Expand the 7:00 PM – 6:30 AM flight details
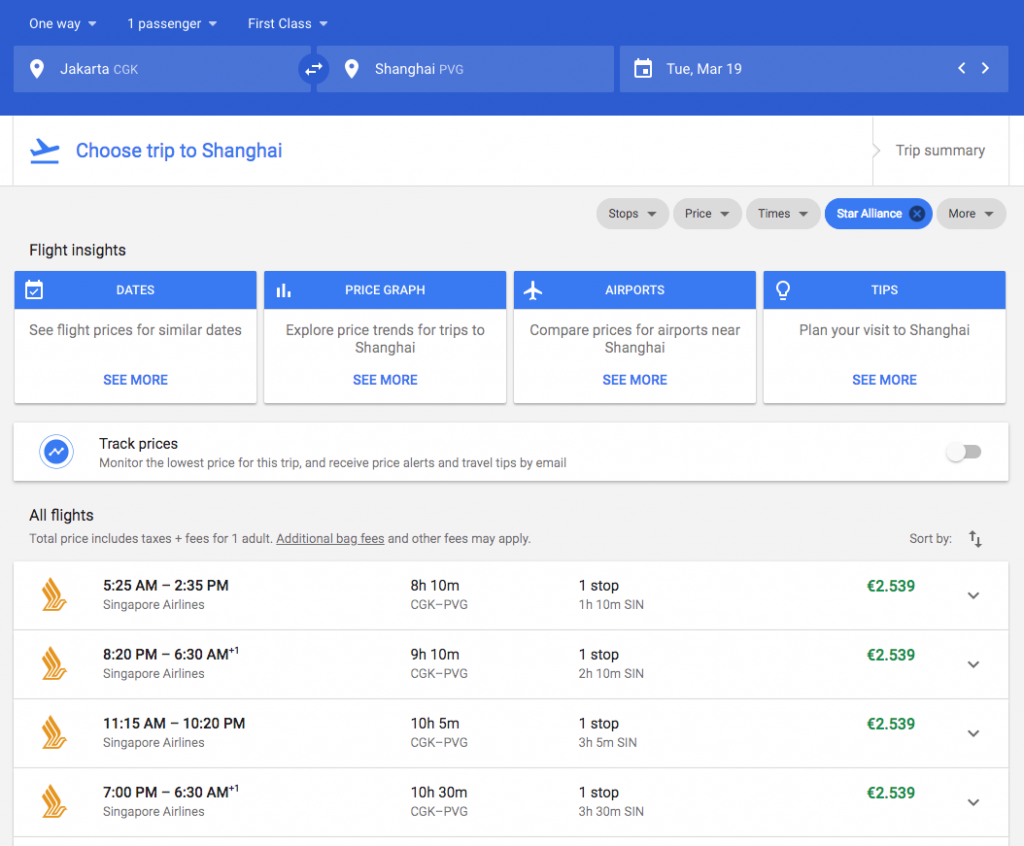This screenshot has height=846, width=1024. (x=973, y=802)
